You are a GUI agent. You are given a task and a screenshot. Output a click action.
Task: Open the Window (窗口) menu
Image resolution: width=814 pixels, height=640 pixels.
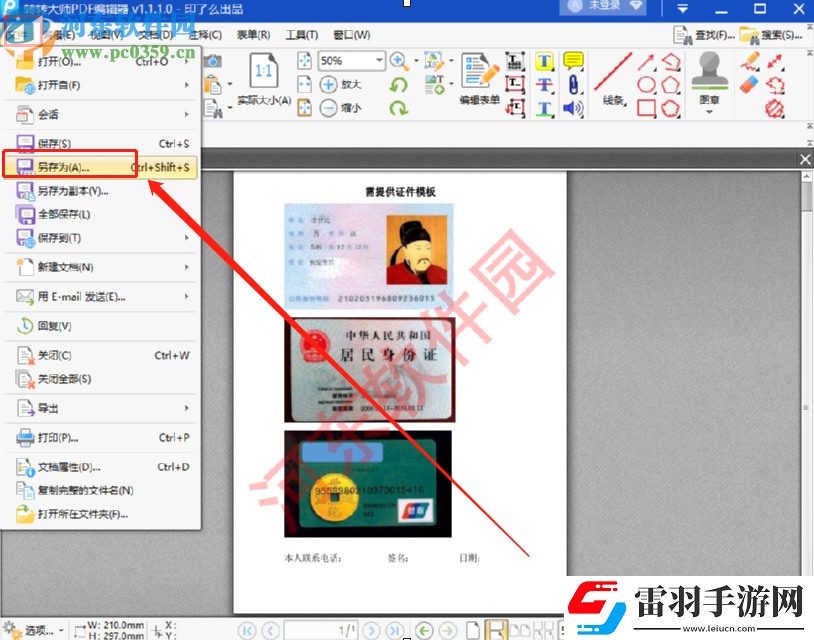pyautogui.click(x=351, y=35)
